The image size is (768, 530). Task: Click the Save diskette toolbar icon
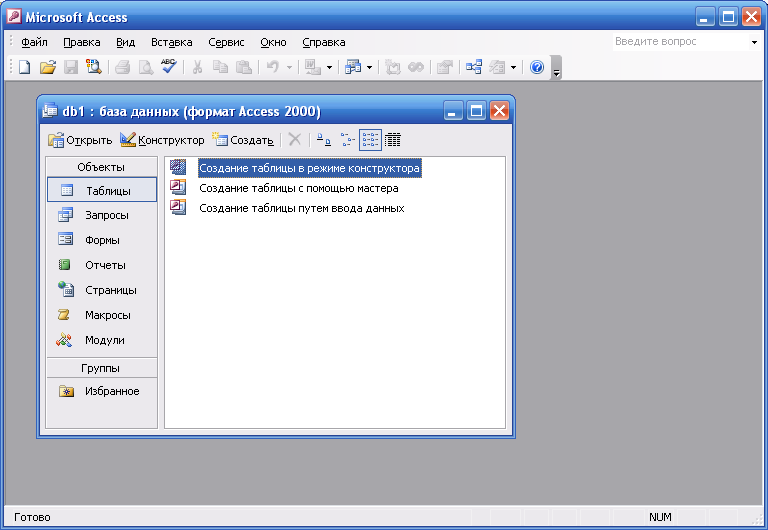[x=71, y=67]
